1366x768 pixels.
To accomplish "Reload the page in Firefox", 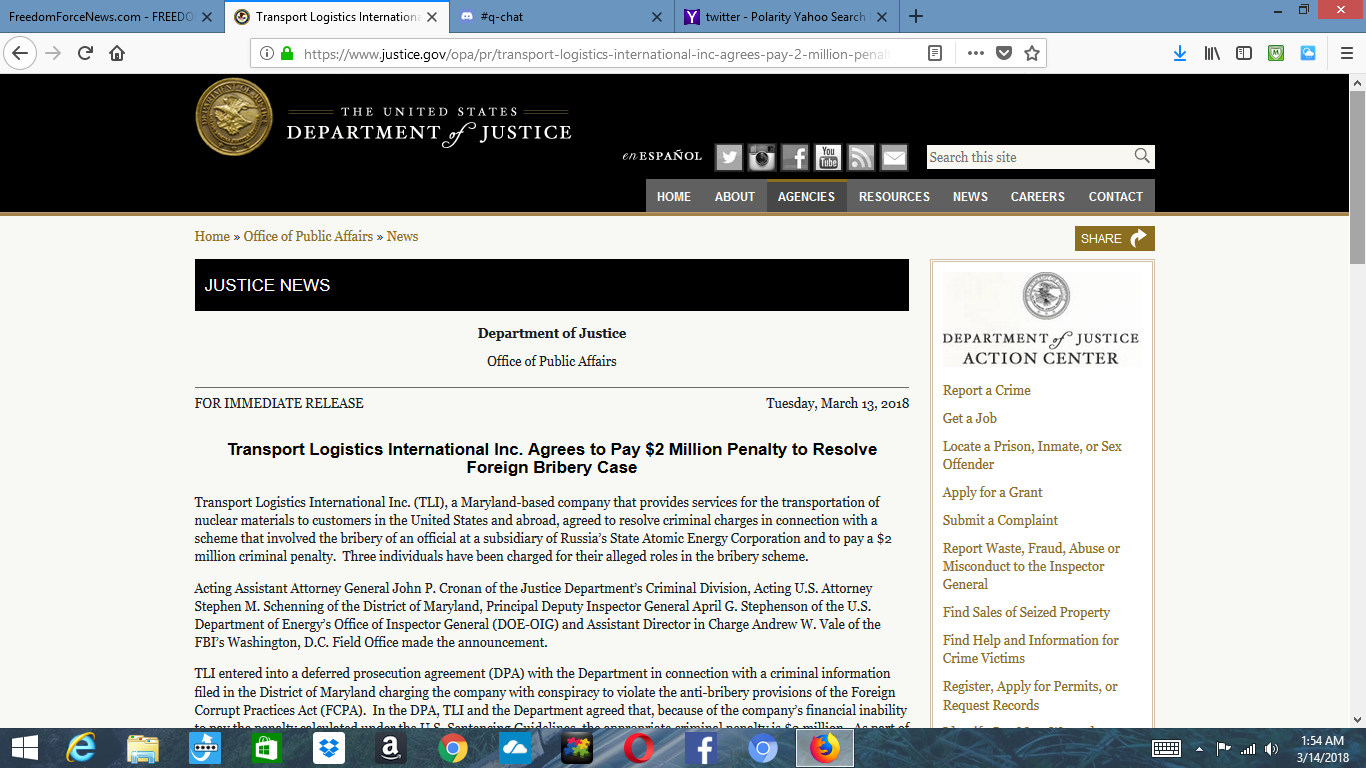I will coord(85,53).
